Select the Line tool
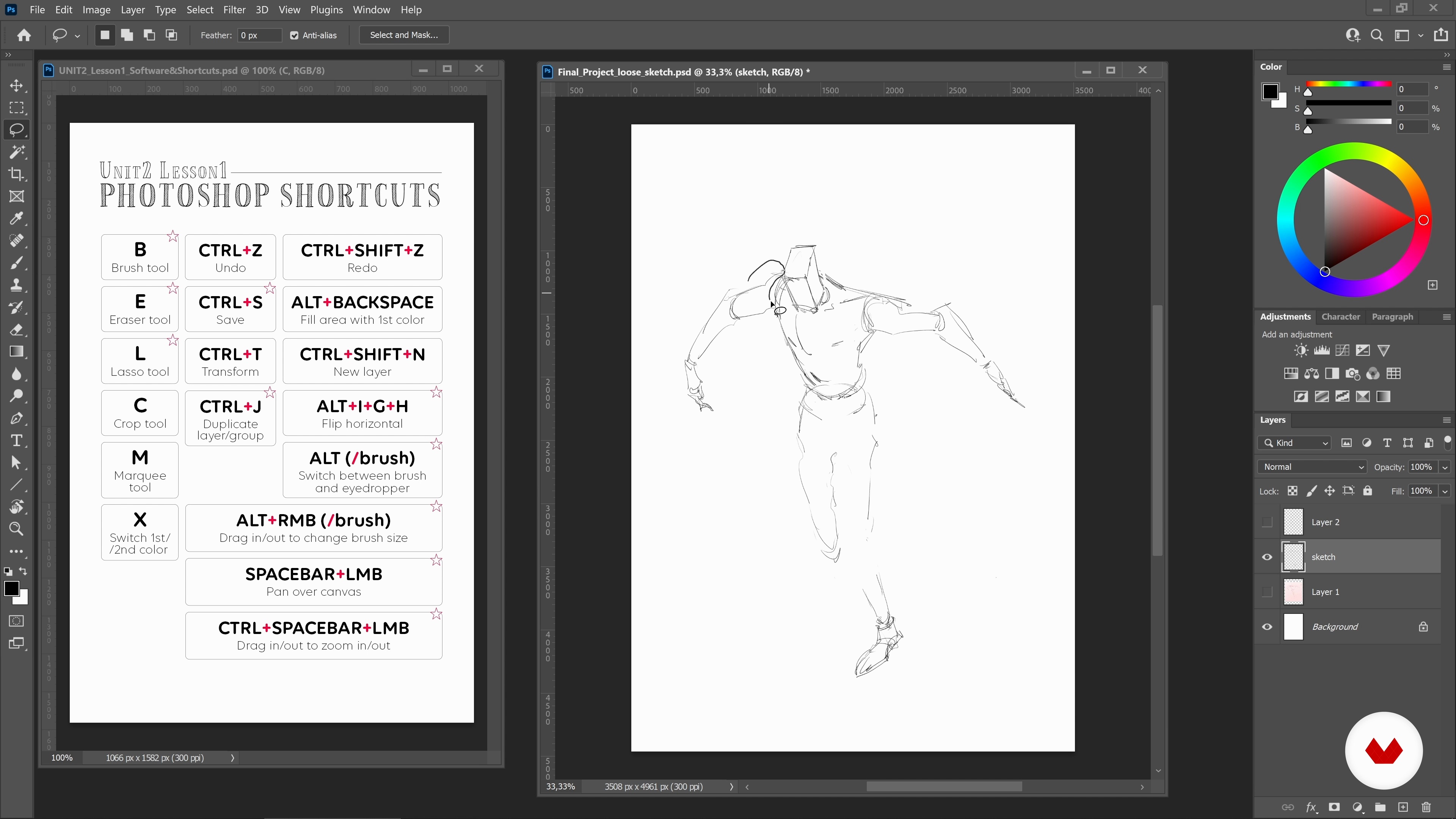The width and height of the screenshot is (1456, 819). click(x=16, y=485)
